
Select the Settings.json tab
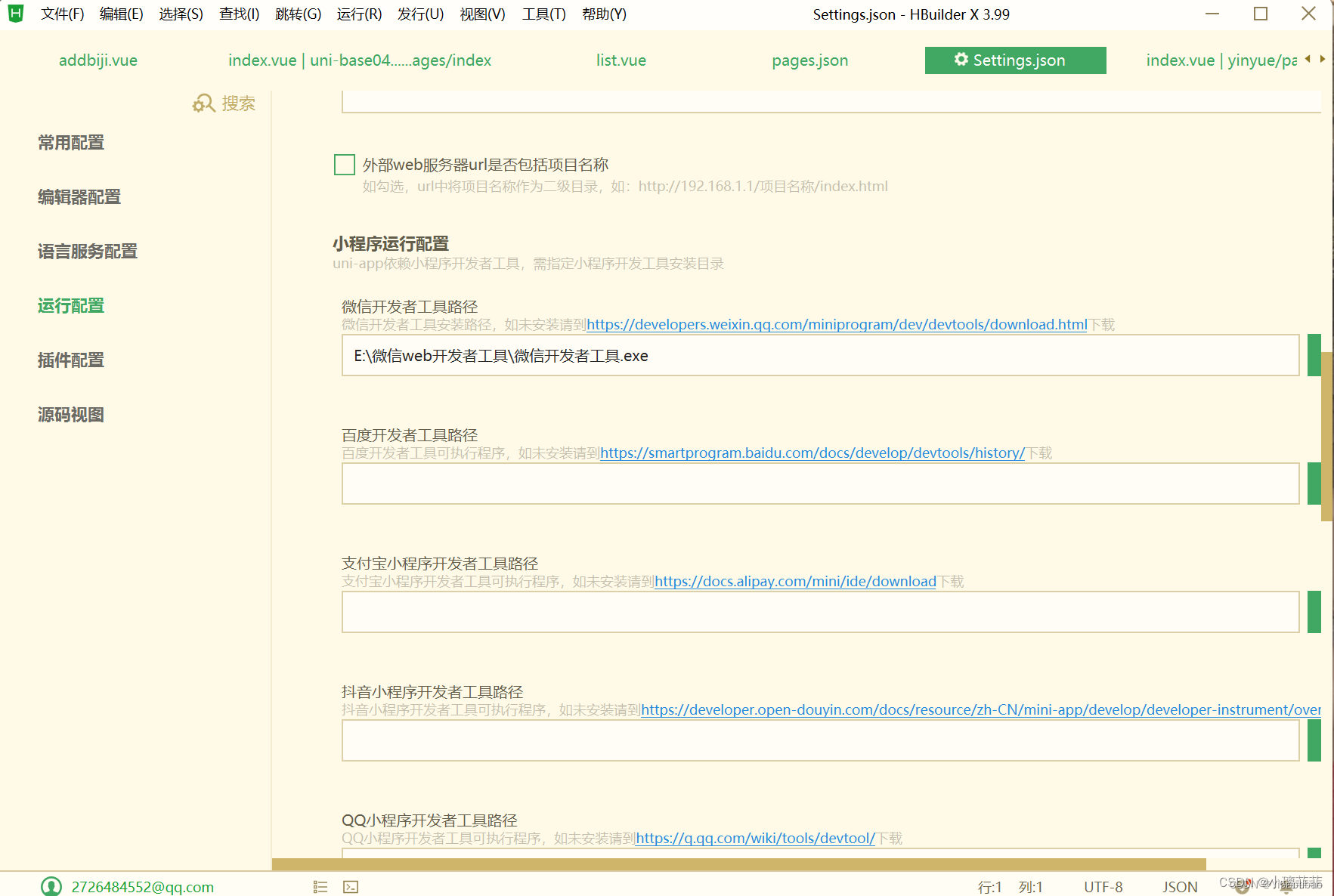[1016, 60]
